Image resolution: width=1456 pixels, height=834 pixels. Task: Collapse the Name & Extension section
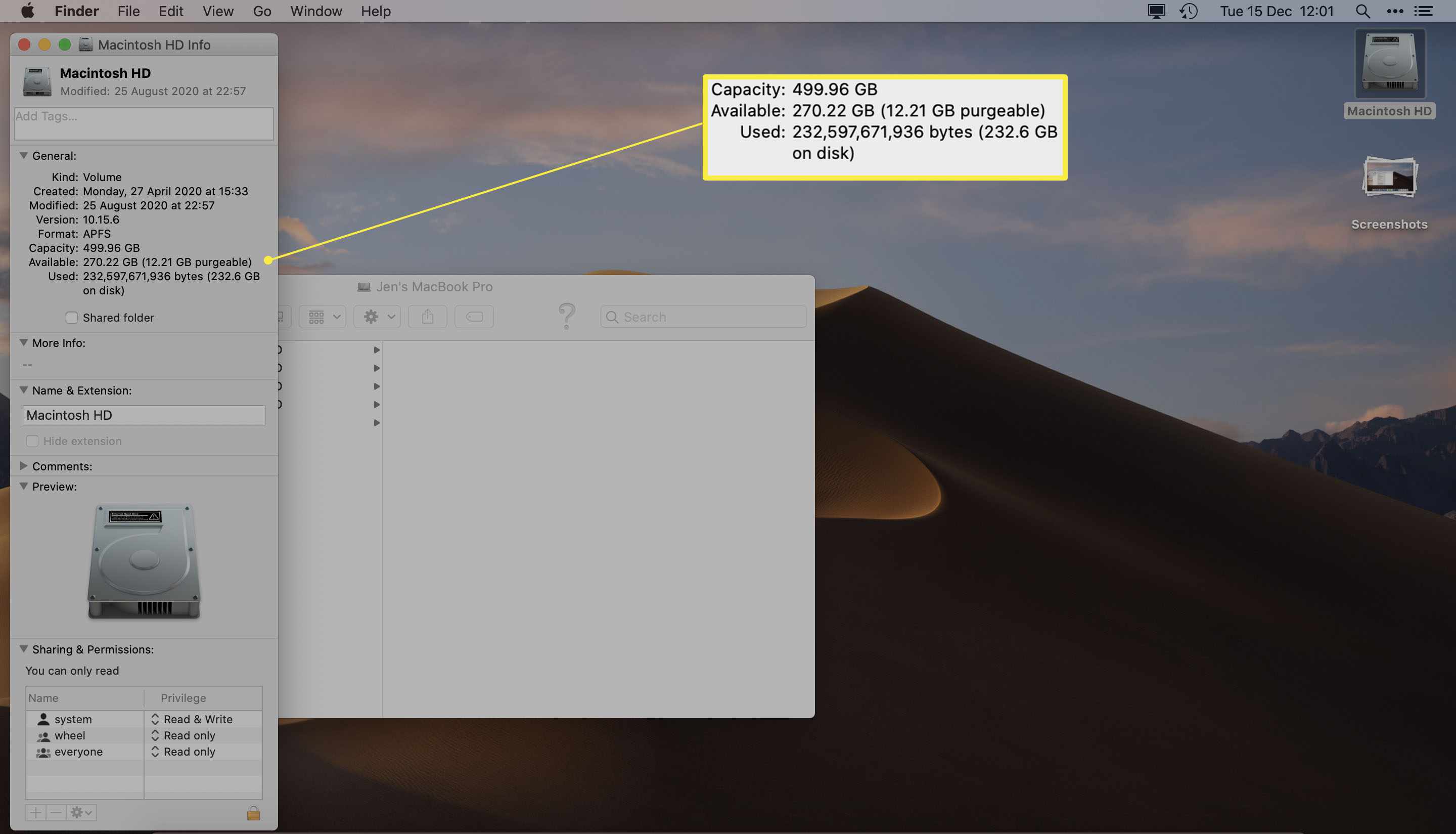pos(23,390)
